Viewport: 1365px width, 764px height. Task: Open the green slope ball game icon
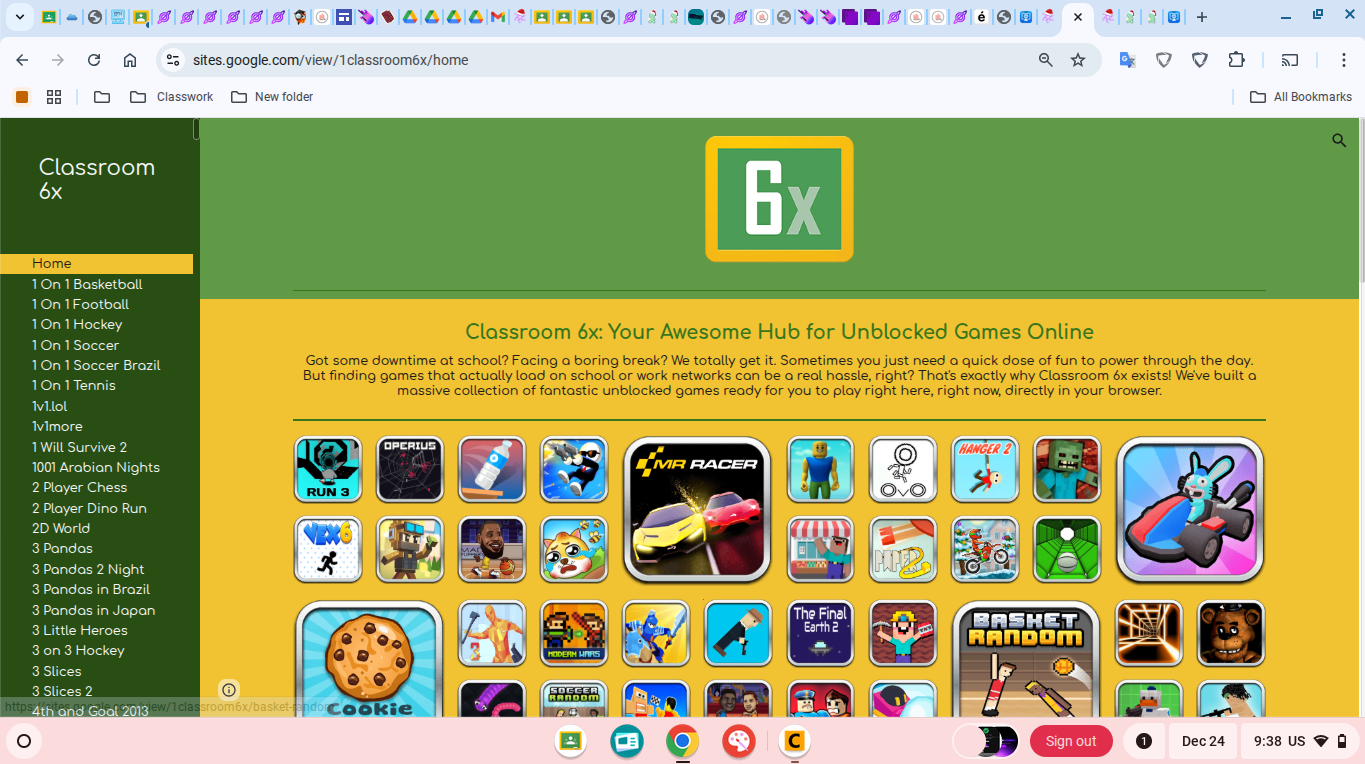tap(1067, 549)
